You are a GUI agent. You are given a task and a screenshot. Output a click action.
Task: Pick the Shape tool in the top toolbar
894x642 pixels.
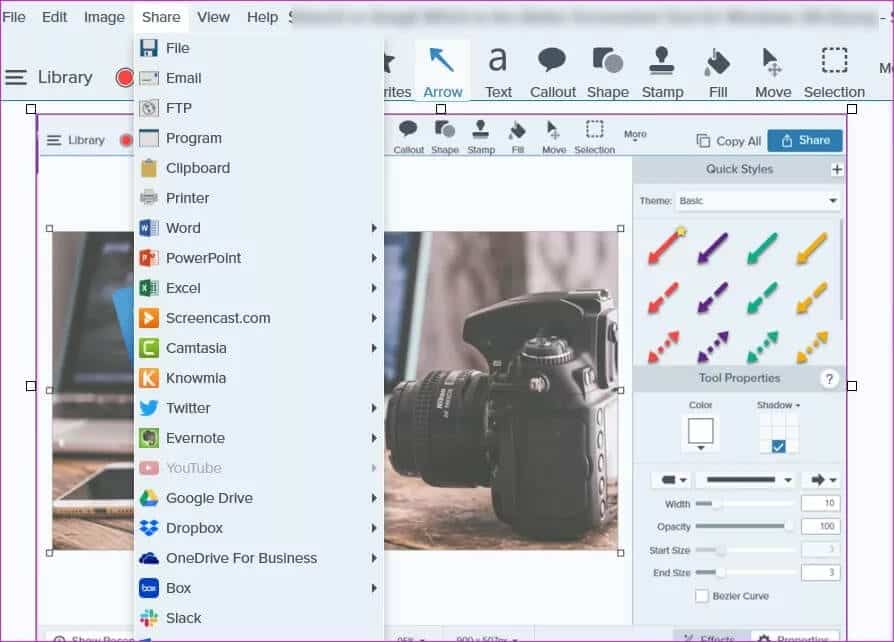[608, 72]
